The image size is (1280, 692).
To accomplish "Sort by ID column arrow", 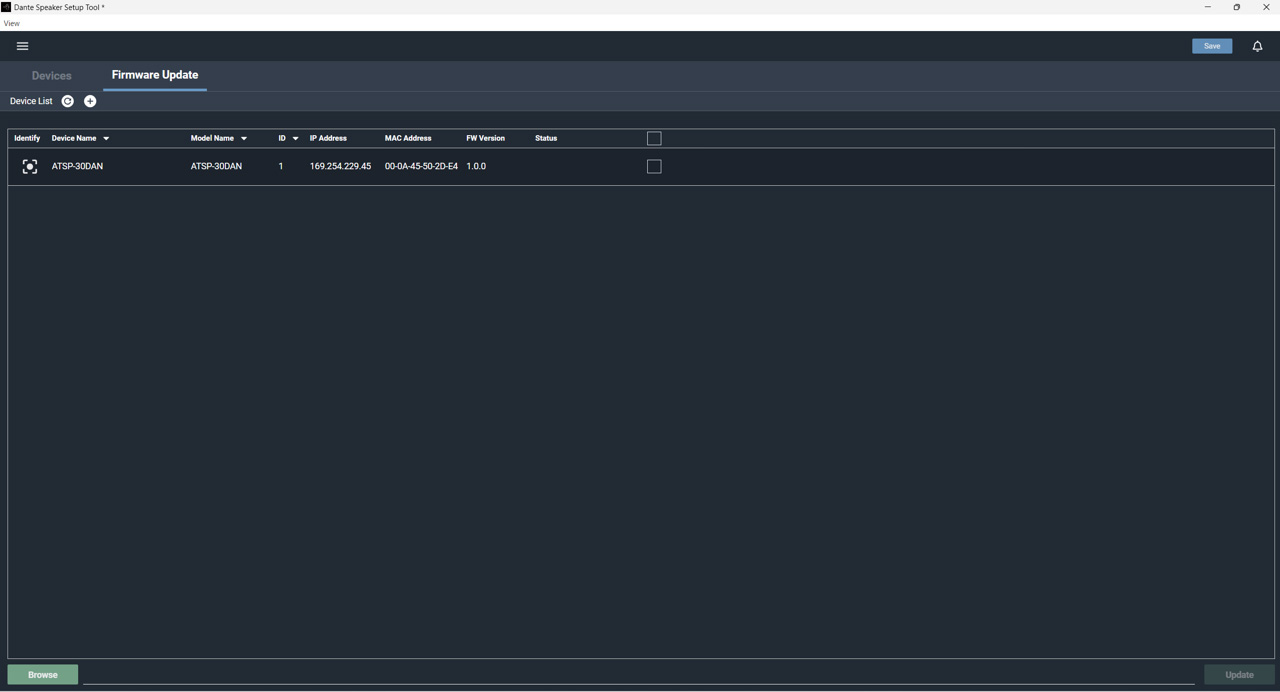I will point(295,139).
